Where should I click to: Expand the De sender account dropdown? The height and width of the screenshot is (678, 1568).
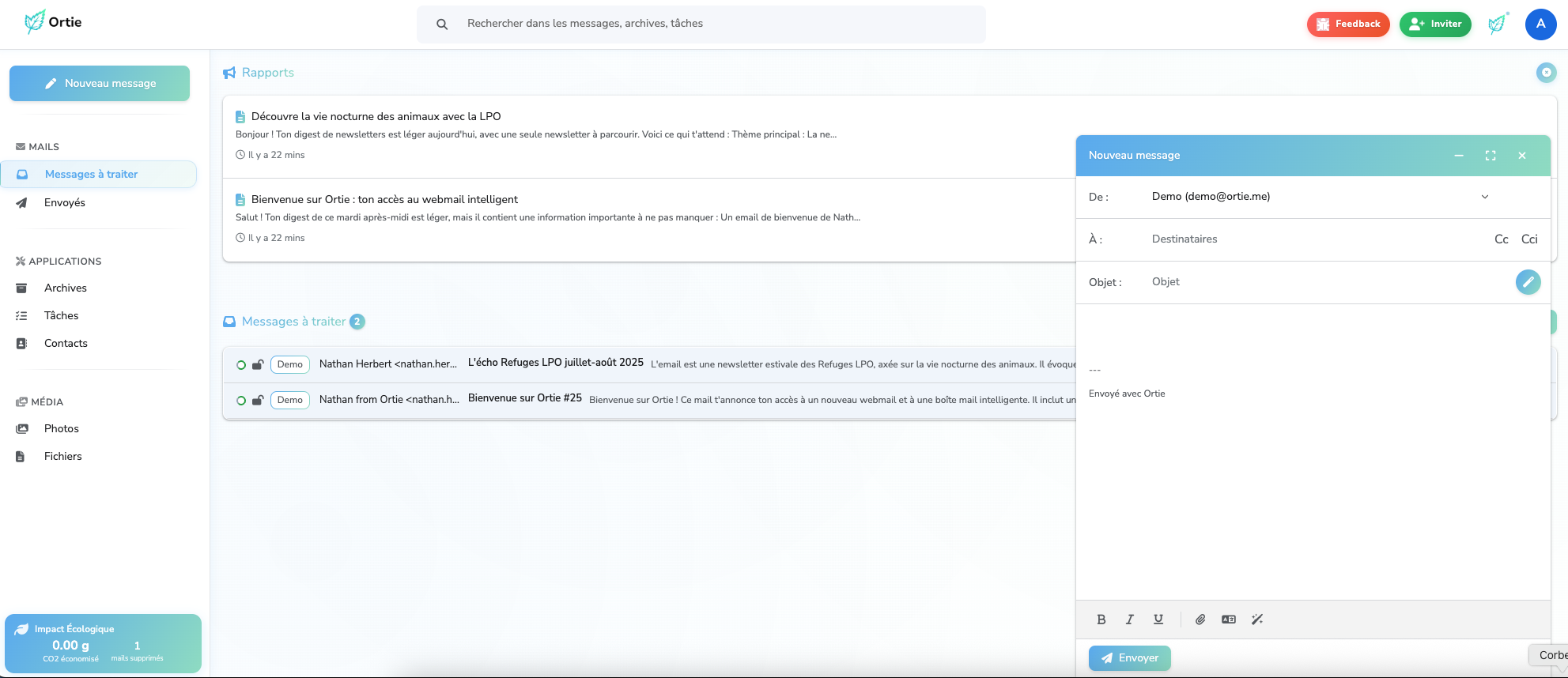pyautogui.click(x=1484, y=197)
